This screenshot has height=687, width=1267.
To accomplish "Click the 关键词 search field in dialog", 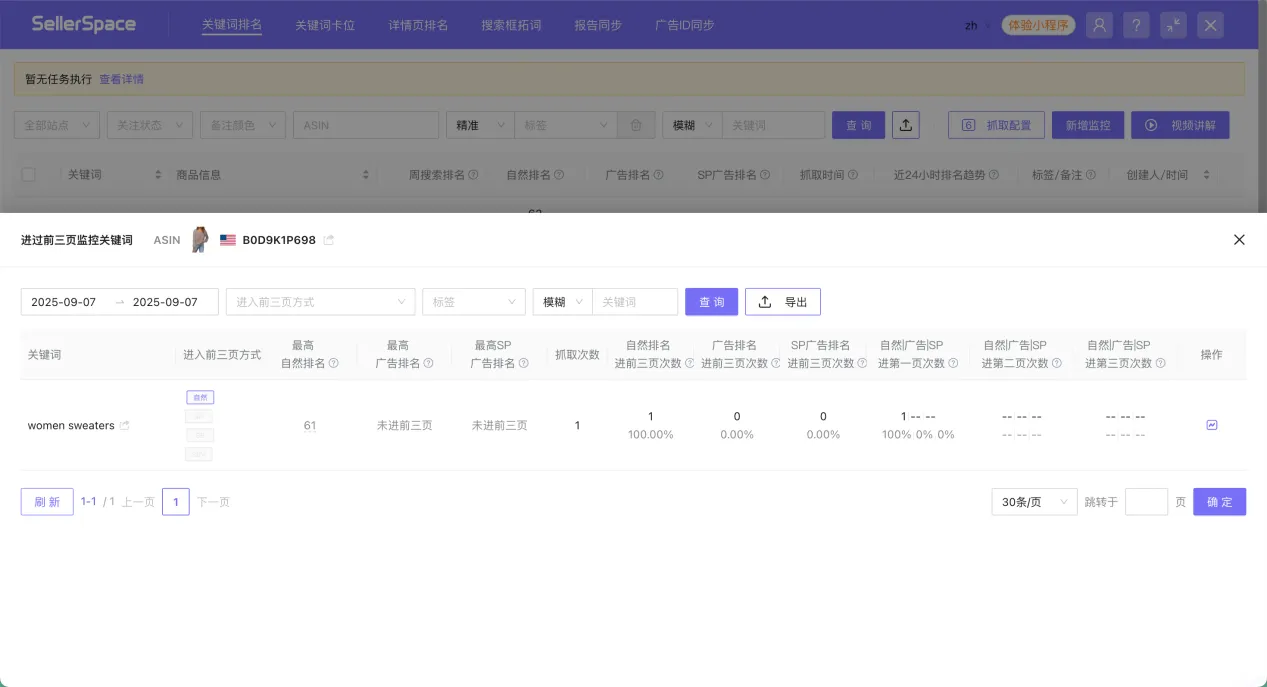I will (x=635, y=302).
